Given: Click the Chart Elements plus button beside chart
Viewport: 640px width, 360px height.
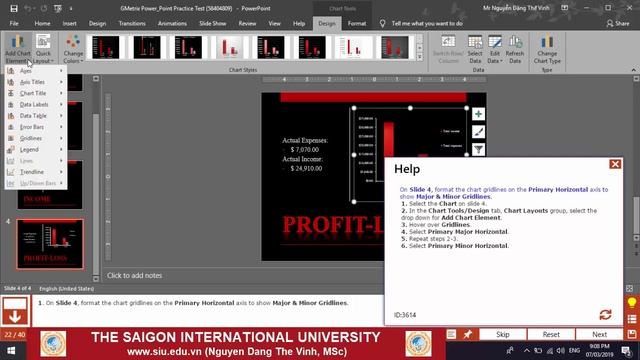Looking at the screenshot, I should click(x=478, y=114).
